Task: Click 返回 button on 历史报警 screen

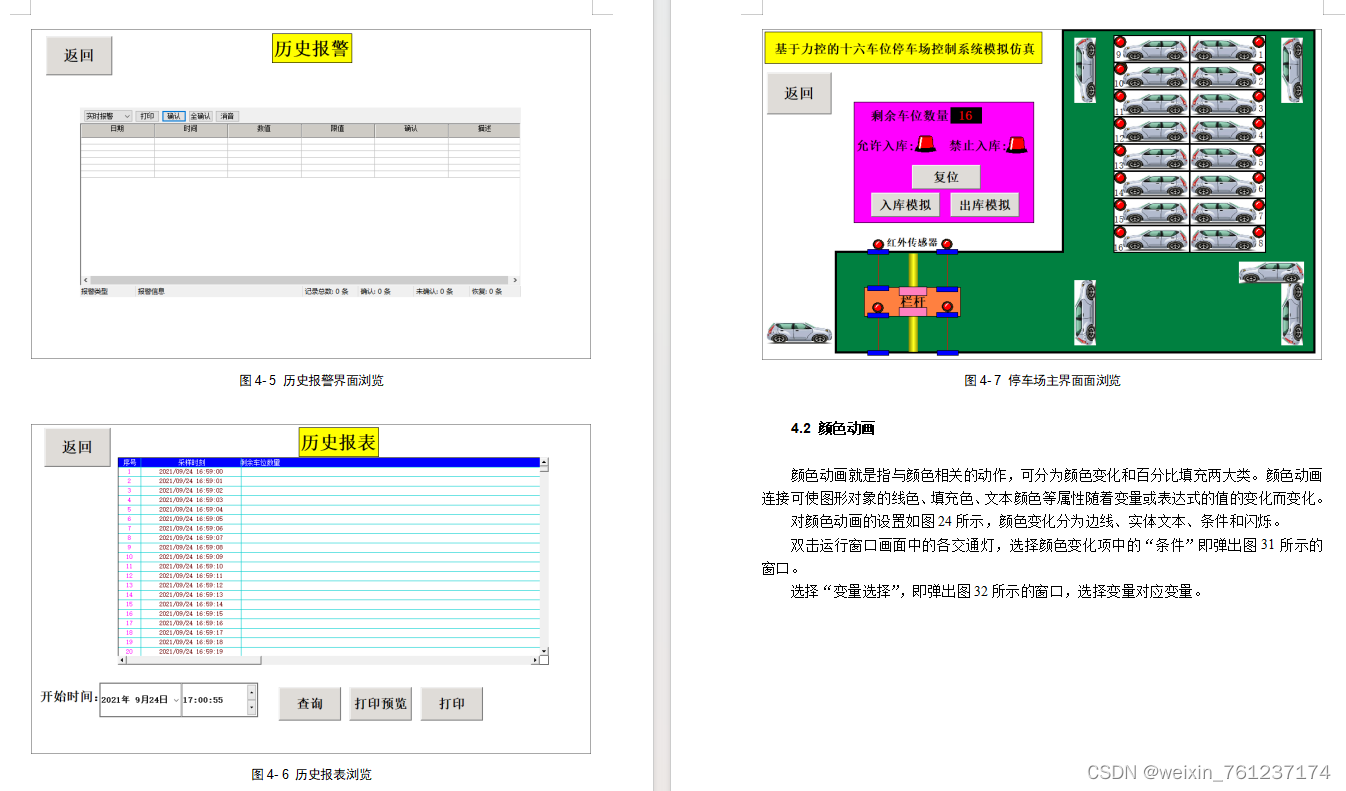Action: click(79, 55)
